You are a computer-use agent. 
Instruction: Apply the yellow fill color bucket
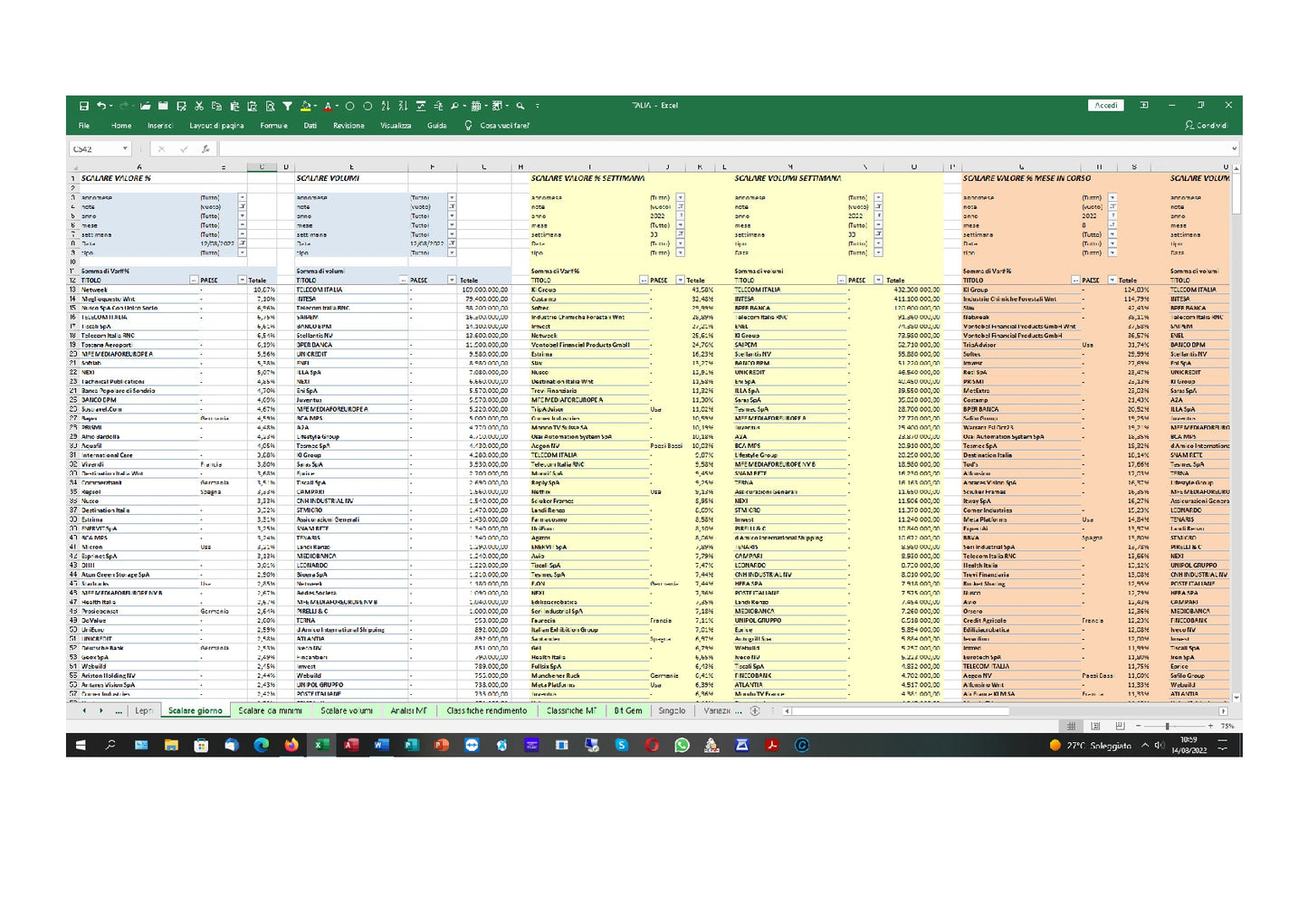pos(306,106)
